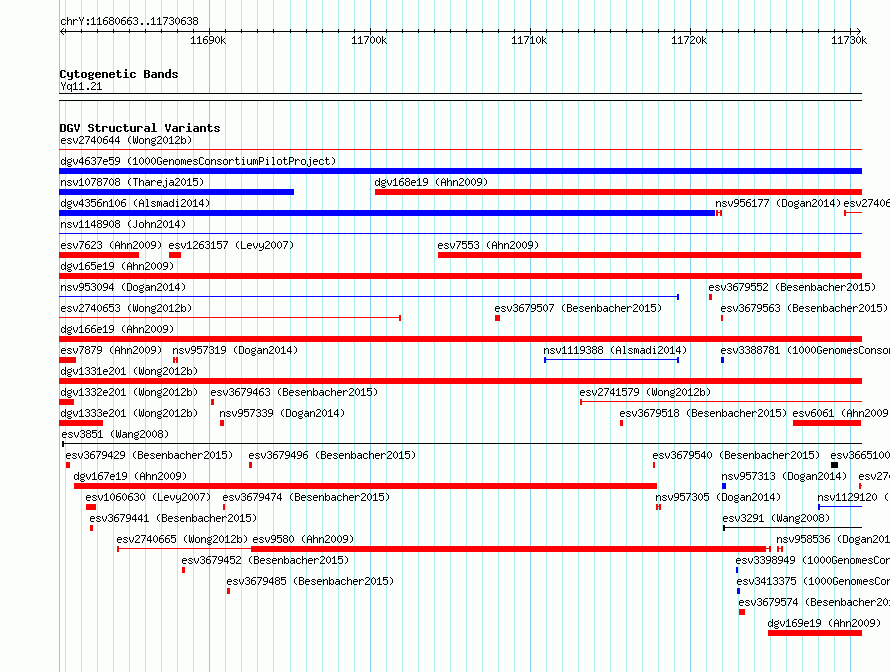Select esv1060630 (Levy2007) label

pyautogui.click(x=148, y=497)
